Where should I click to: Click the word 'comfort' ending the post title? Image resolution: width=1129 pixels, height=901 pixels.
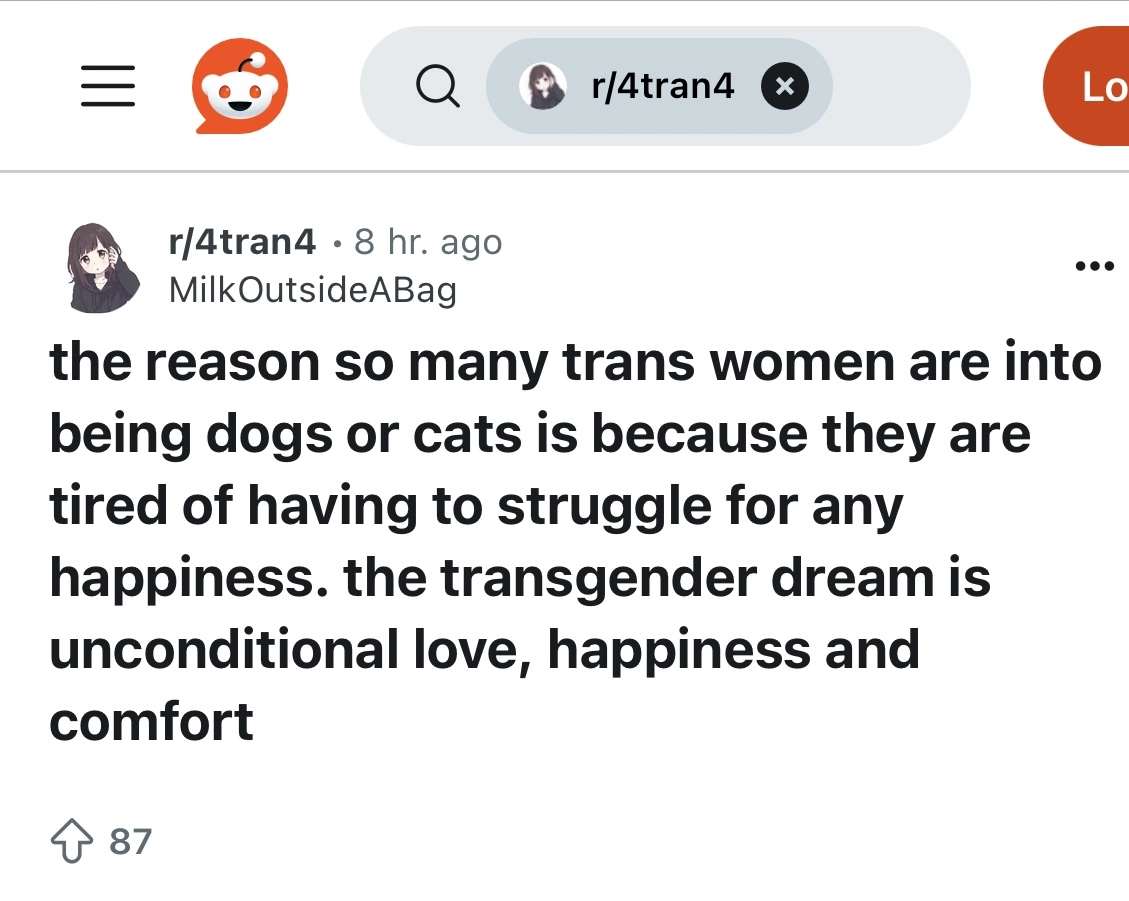point(151,720)
